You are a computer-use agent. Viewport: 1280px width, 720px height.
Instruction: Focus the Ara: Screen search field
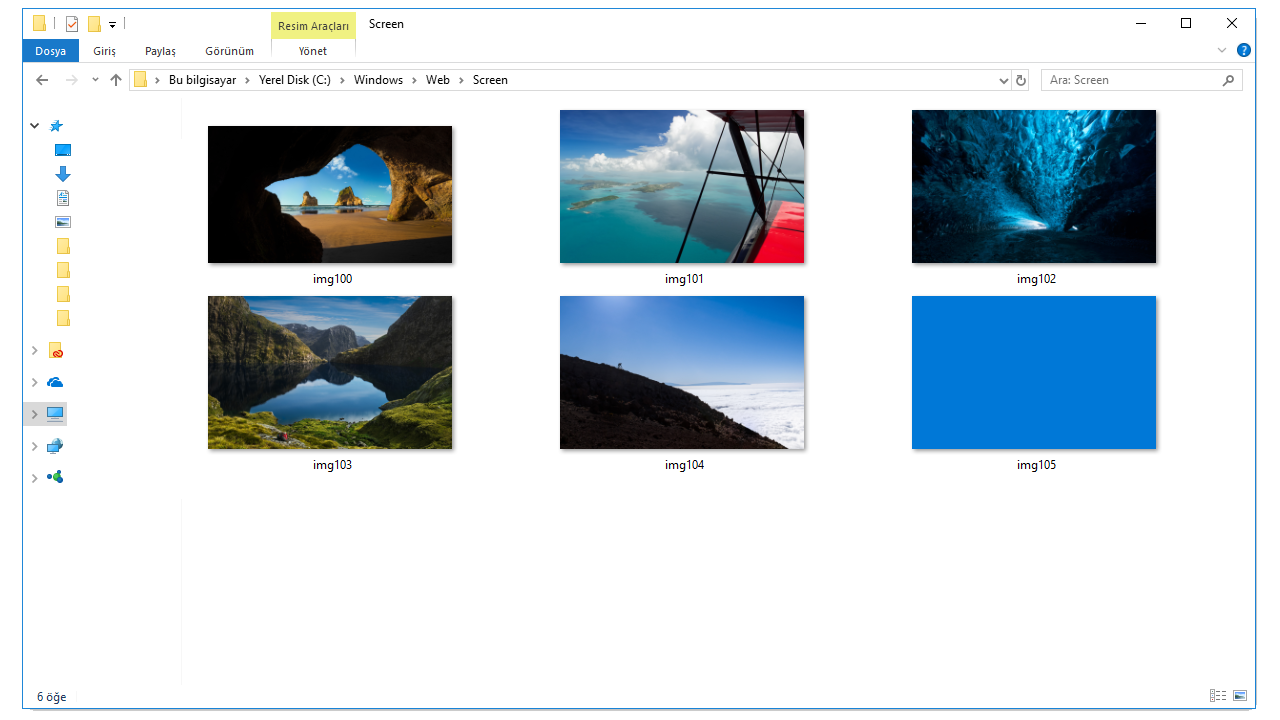tap(1142, 80)
